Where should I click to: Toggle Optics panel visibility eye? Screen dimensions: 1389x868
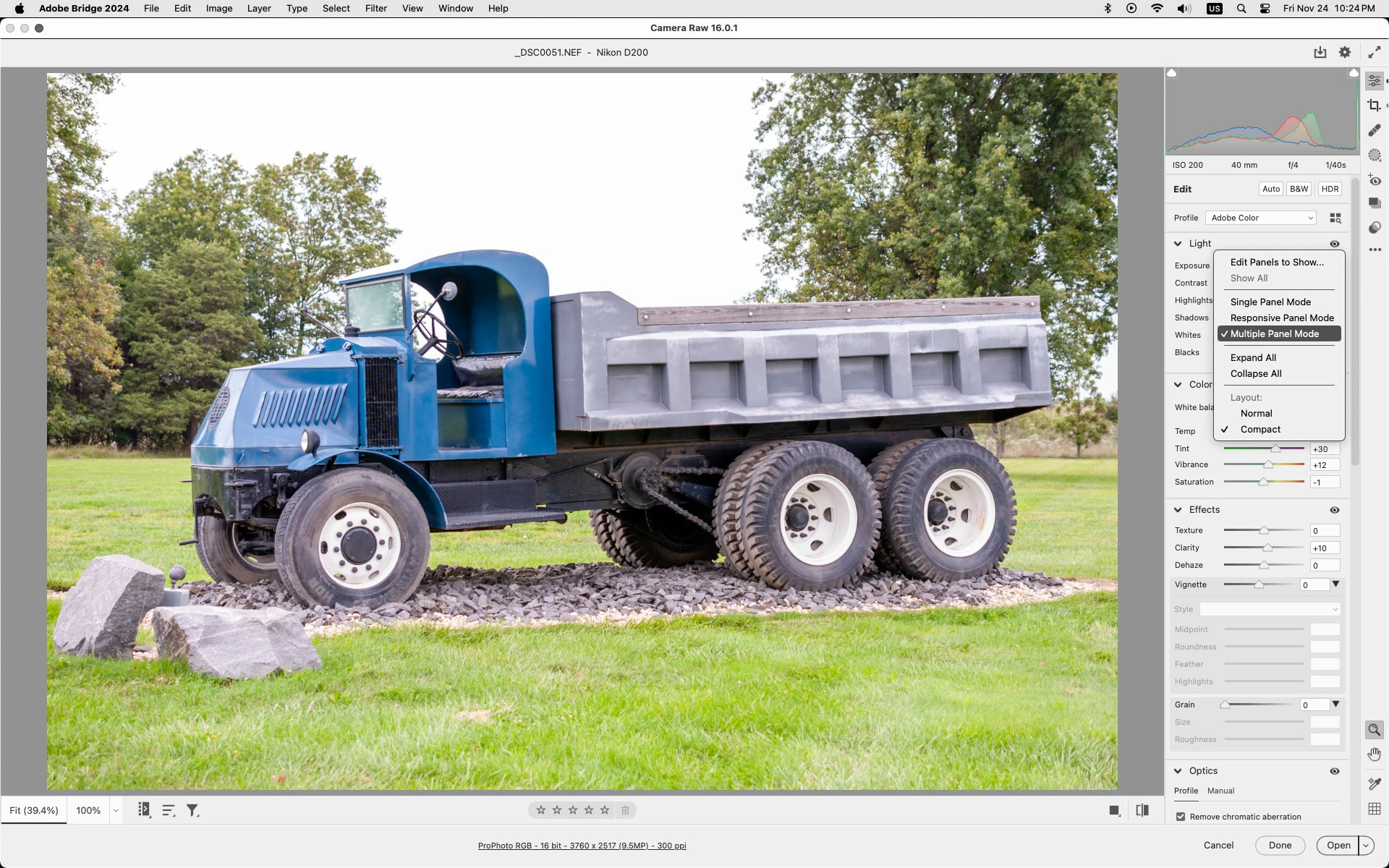pos(1334,771)
